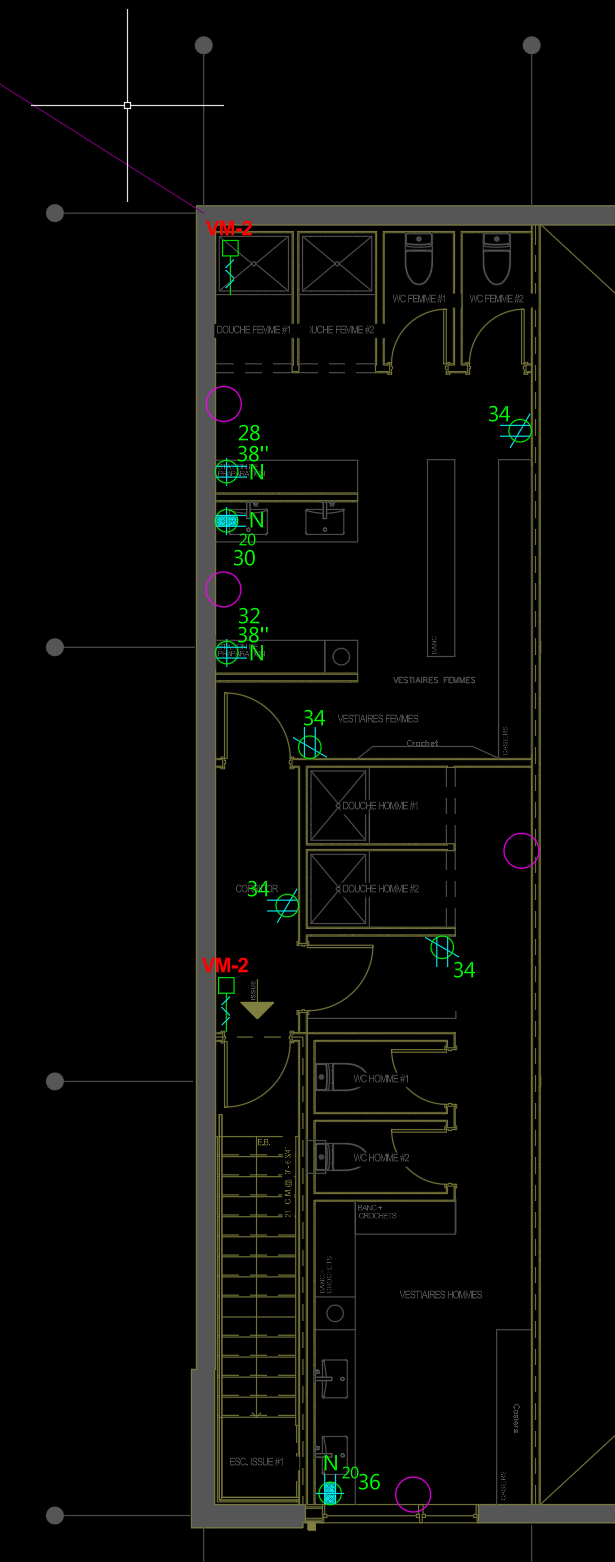Click the VESTIAIRES HOMMES room label
The image size is (615, 1562).
(441, 1295)
